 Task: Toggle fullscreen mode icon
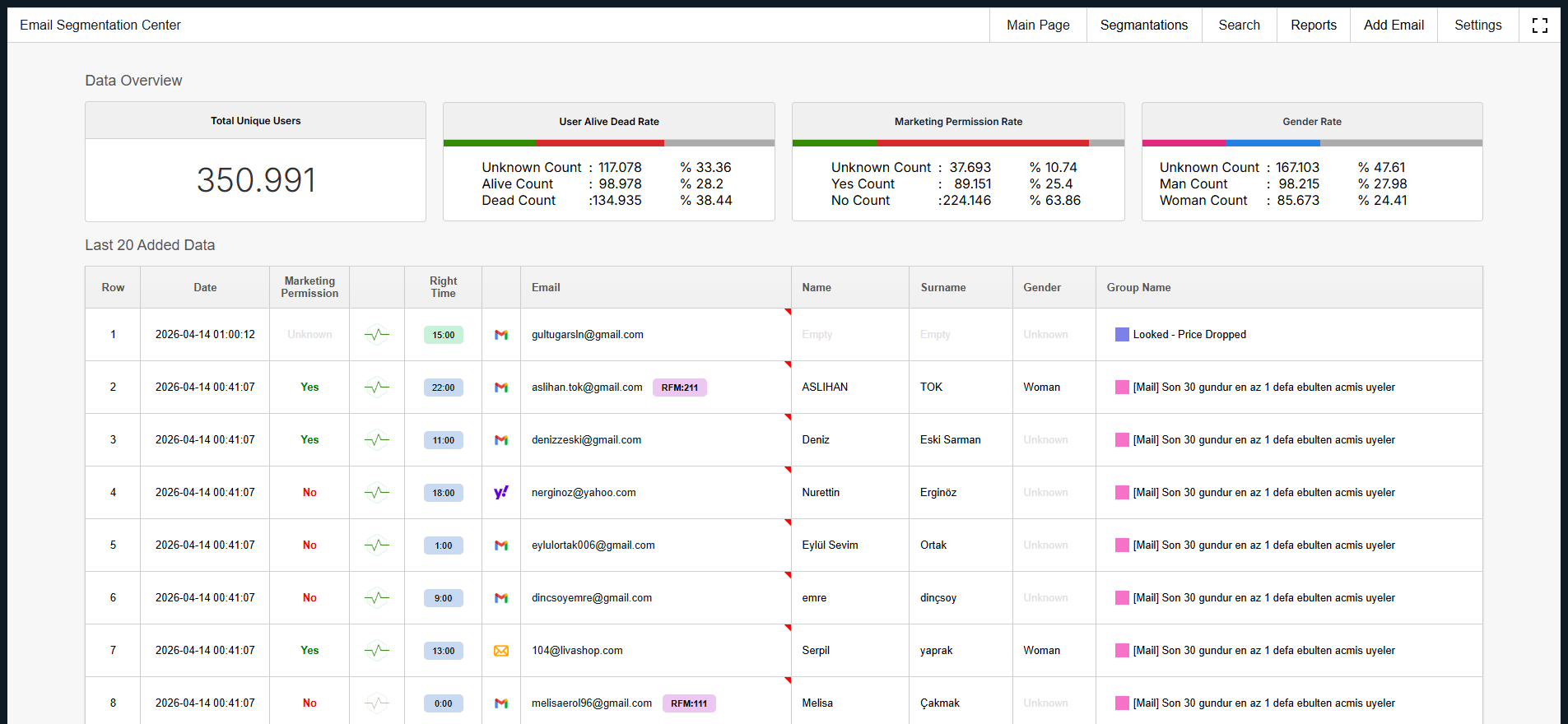click(1539, 26)
